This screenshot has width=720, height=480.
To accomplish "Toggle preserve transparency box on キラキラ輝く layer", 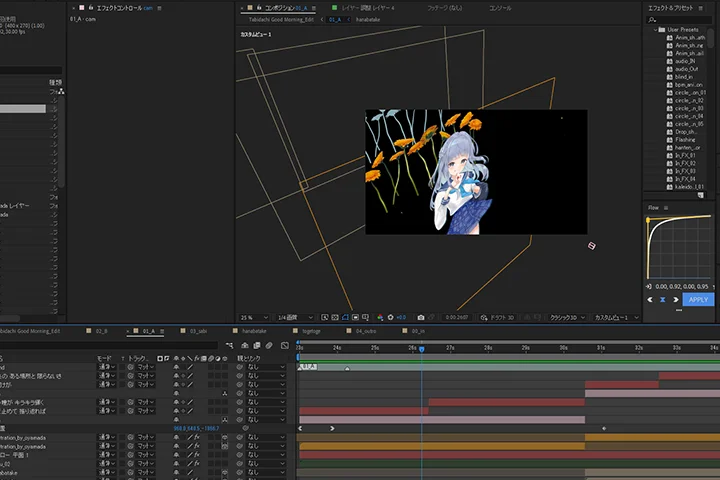I will 122,402.
